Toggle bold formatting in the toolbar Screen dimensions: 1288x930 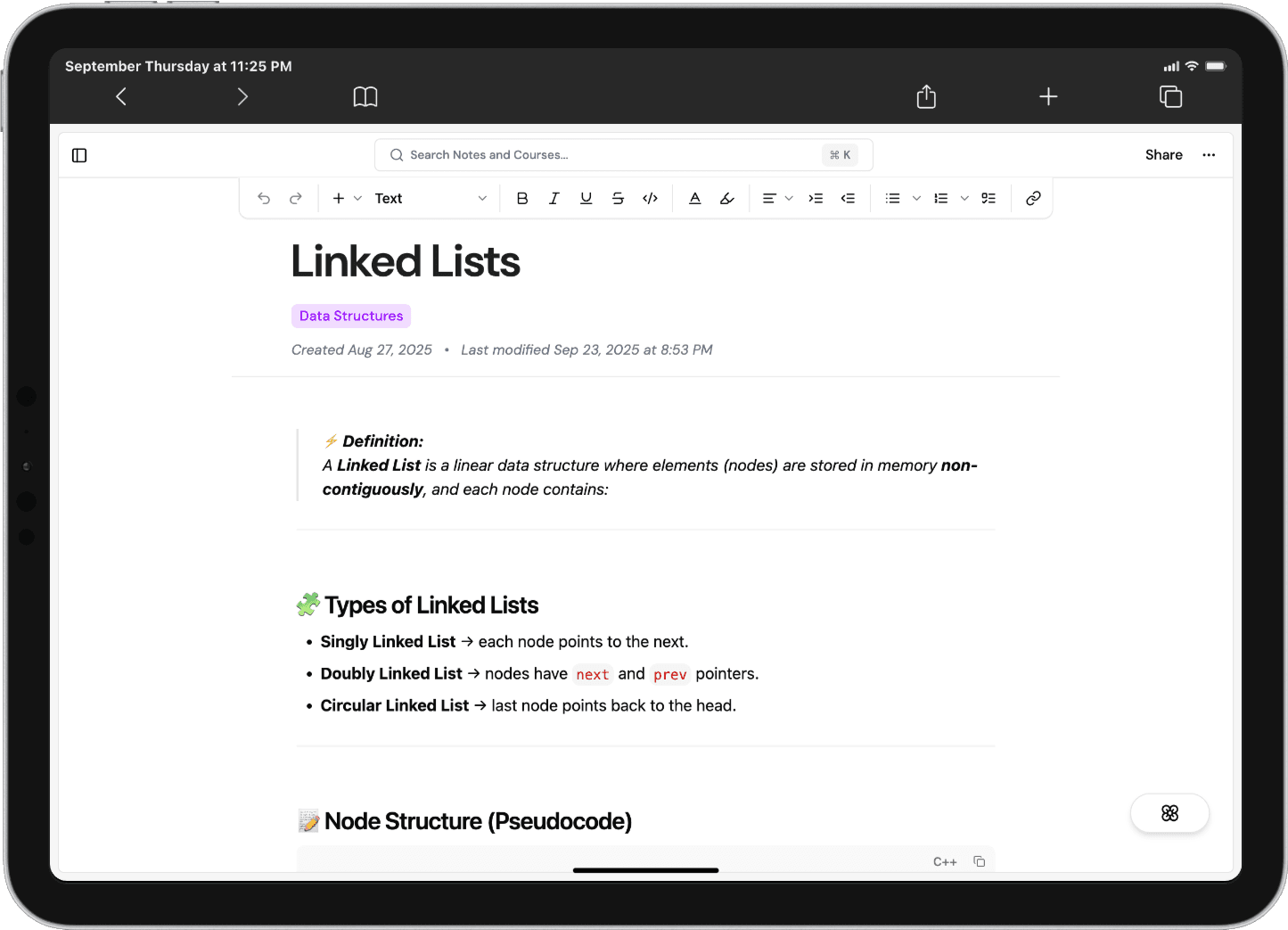click(x=522, y=199)
